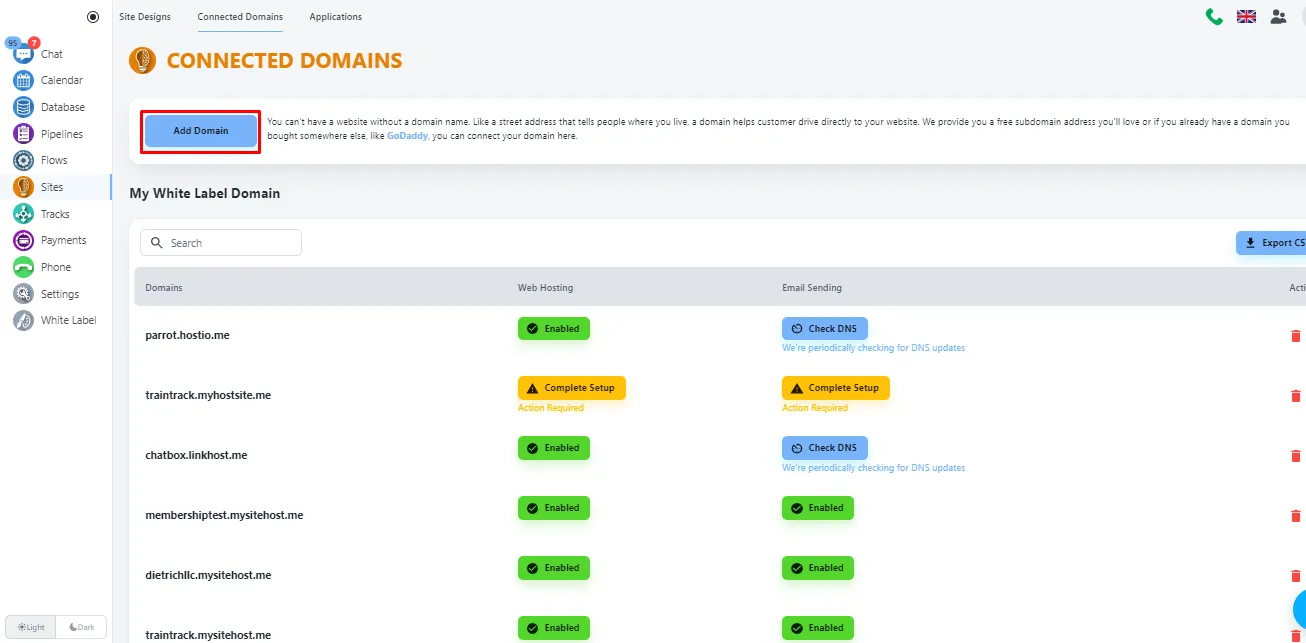Open the Pipelines sidebar icon
Screen dimensions: 1306x643
23,134
